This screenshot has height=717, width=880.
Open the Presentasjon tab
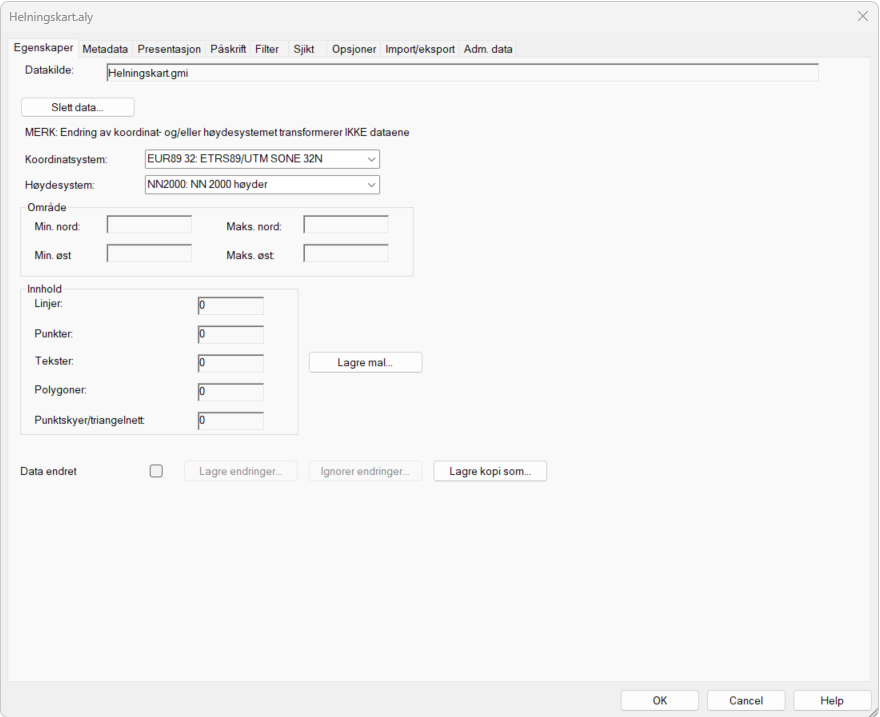pyautogui.click(x=169, y=49)
